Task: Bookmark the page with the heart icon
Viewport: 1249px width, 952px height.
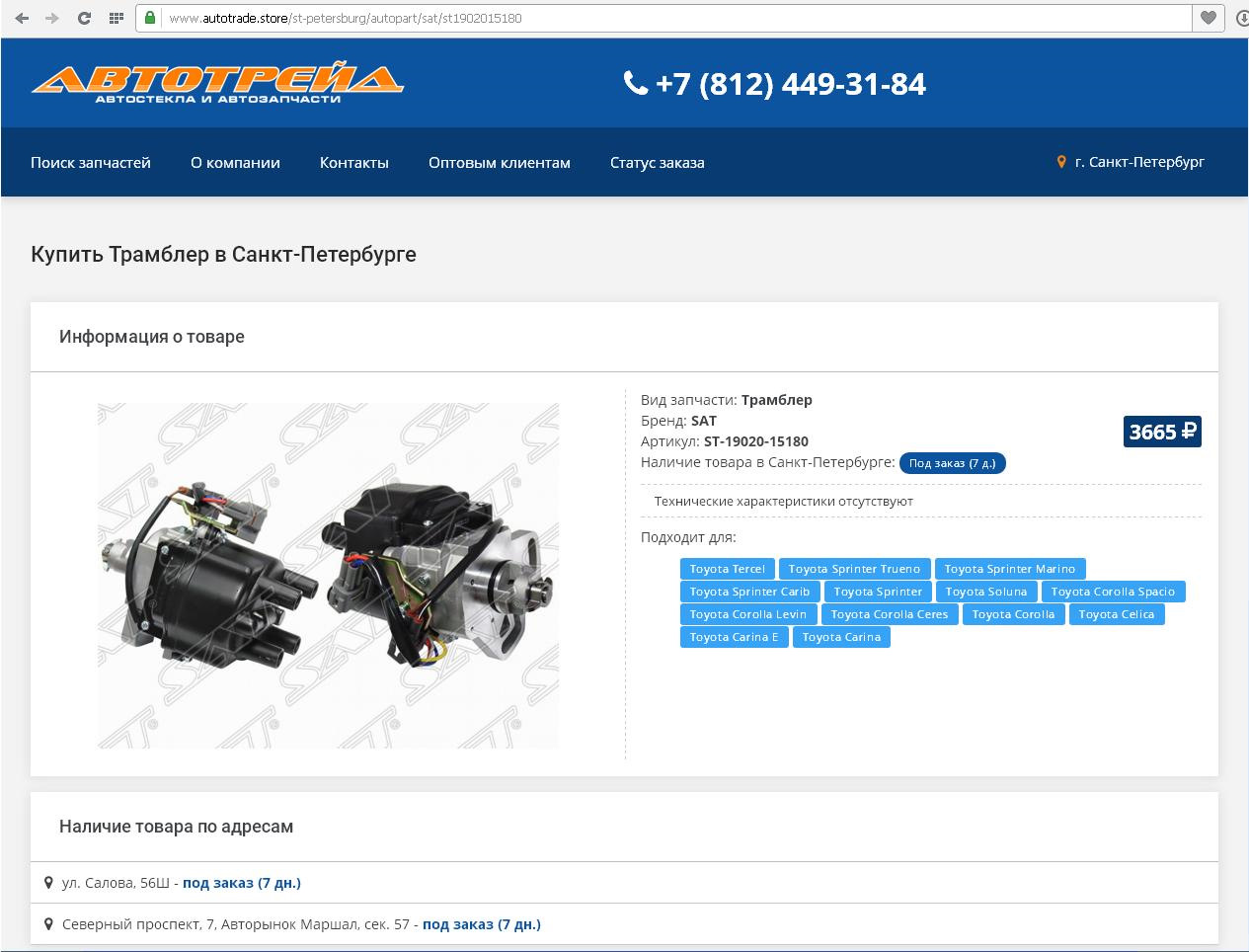Action: tap(1208, 18)
